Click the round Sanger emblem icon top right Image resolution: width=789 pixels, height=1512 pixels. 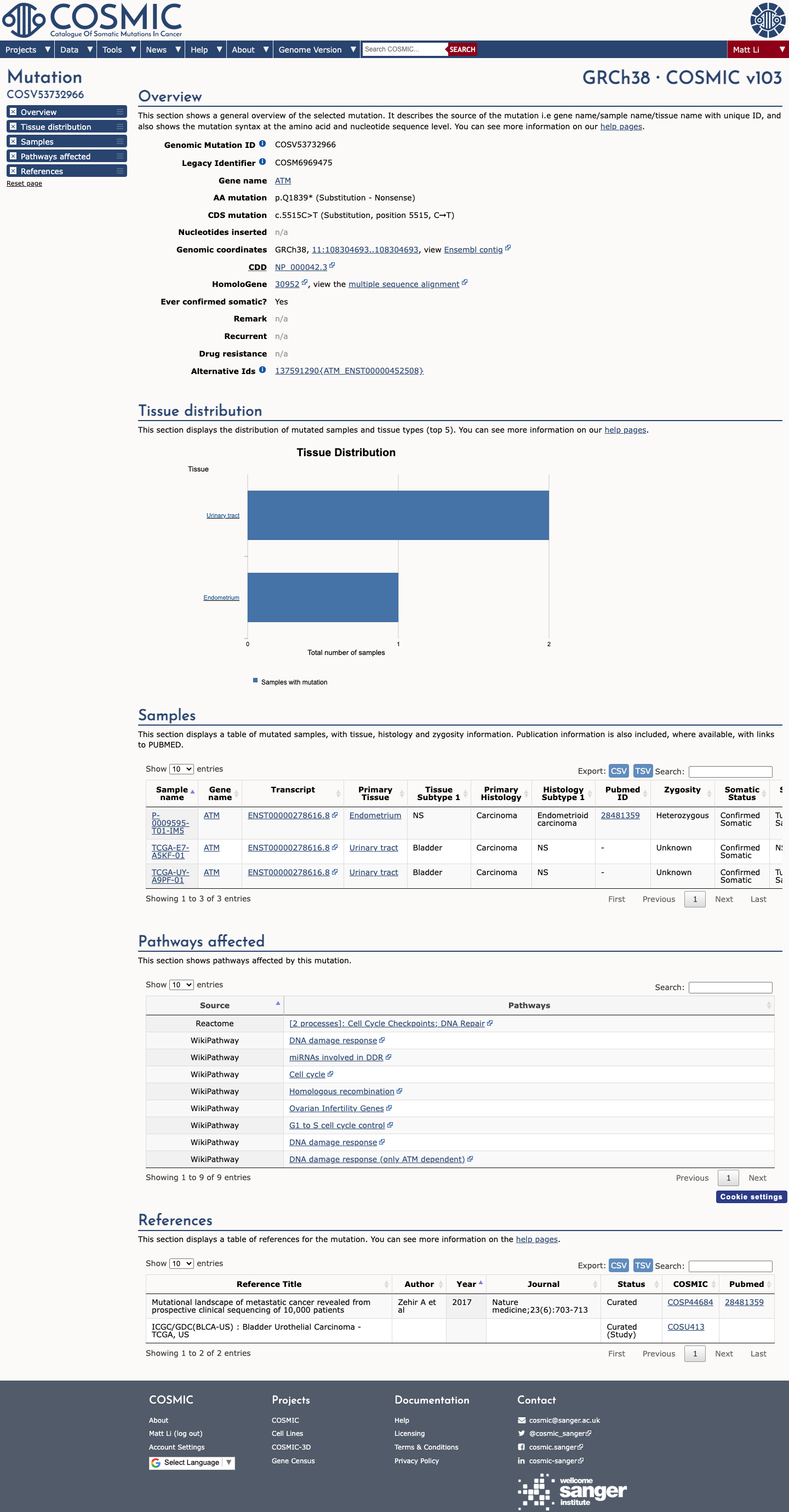pyautogui.click(x=768, y=20)
